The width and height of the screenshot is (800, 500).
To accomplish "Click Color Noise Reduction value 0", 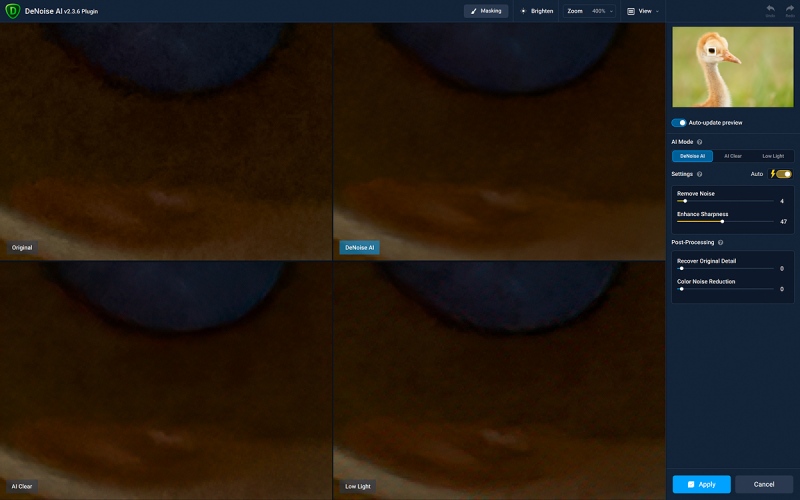I will click(782, 289).
